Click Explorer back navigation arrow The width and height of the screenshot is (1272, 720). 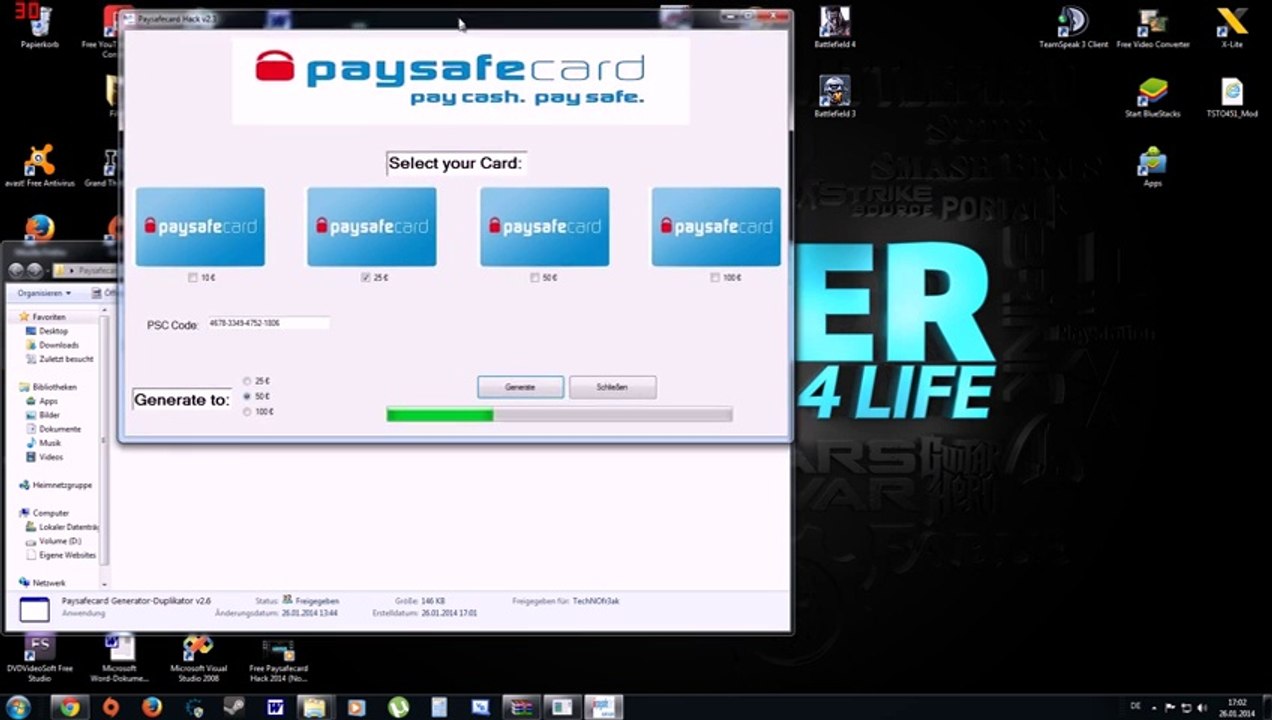tap(16, 271)
